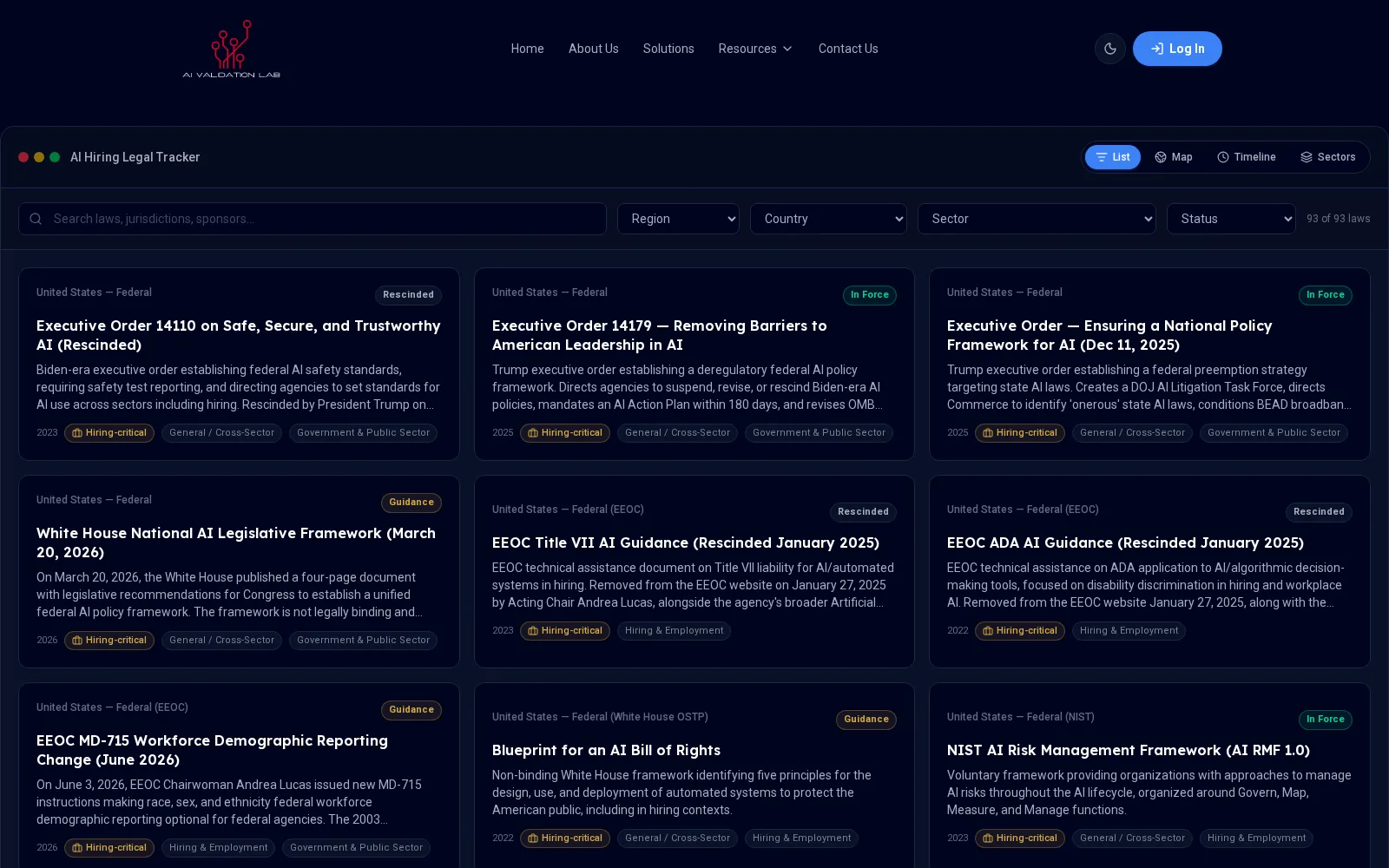Click In Force badge on NIST AI RMF card
The image size is (1389, 868).
[x=1326, y=720]
